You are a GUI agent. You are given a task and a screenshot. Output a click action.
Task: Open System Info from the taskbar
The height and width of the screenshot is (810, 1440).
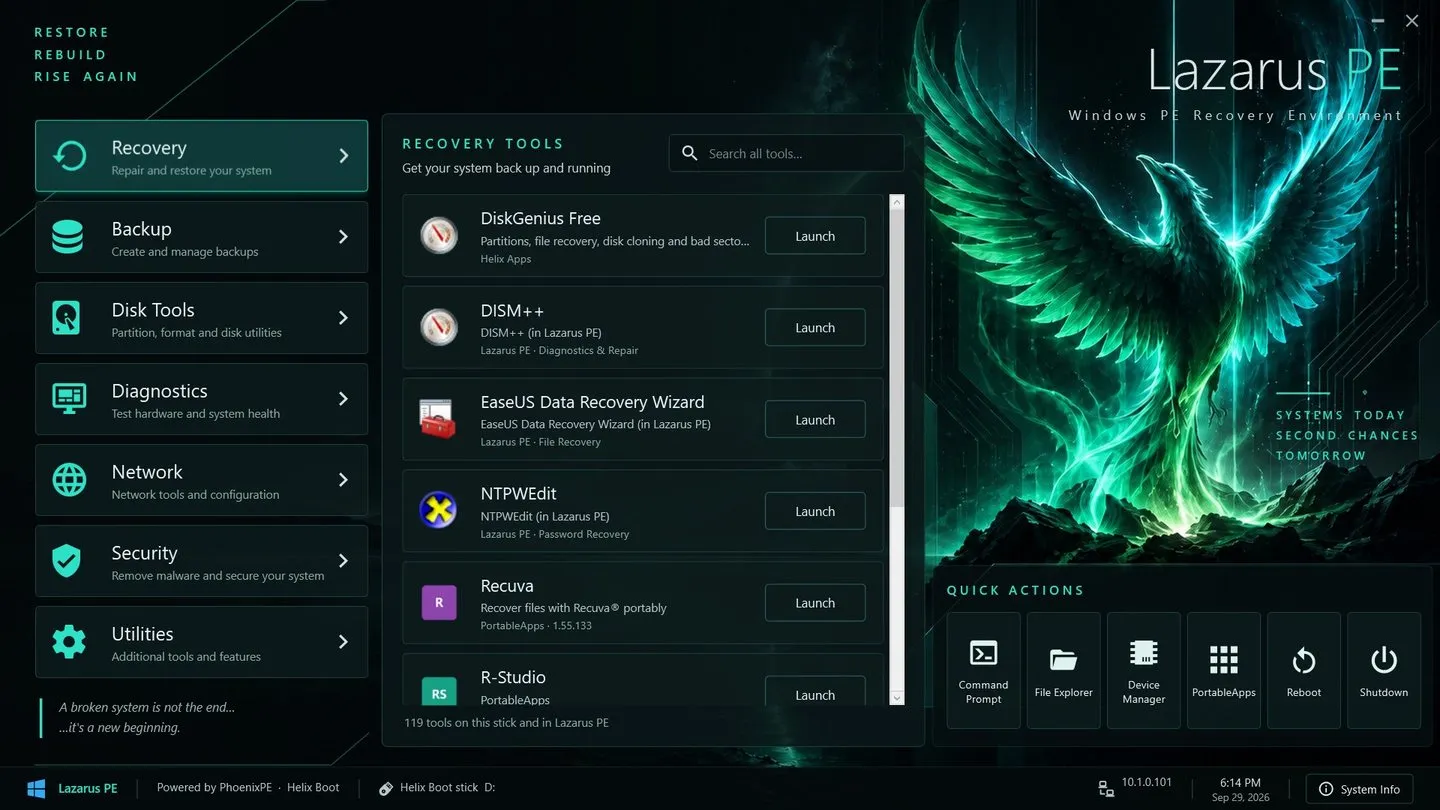(1360, 789)
